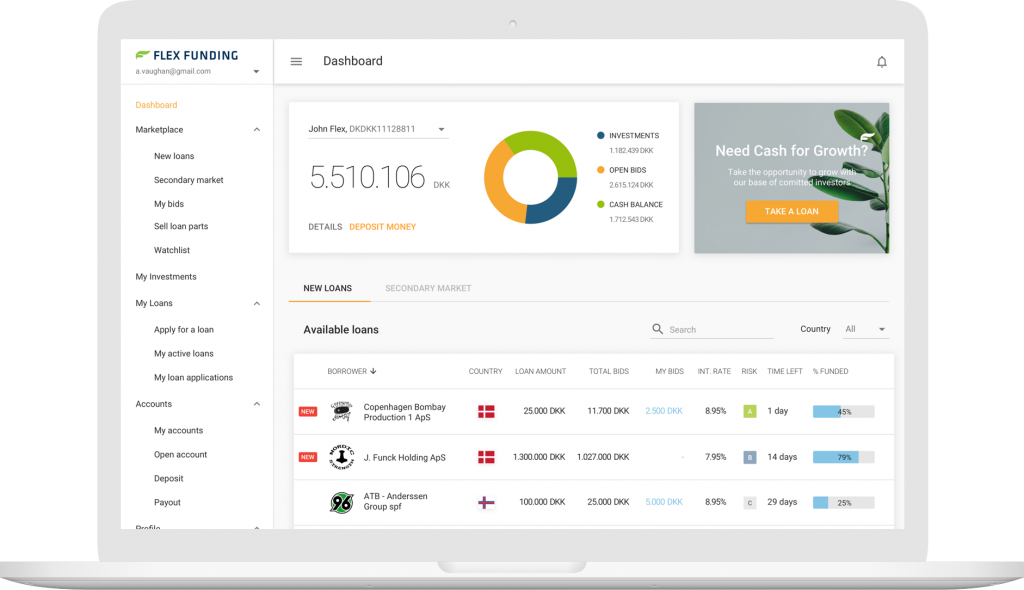Click the notifications bell icon
Viewport: 1024px width, 590px height.
click(x=882, y=62)
